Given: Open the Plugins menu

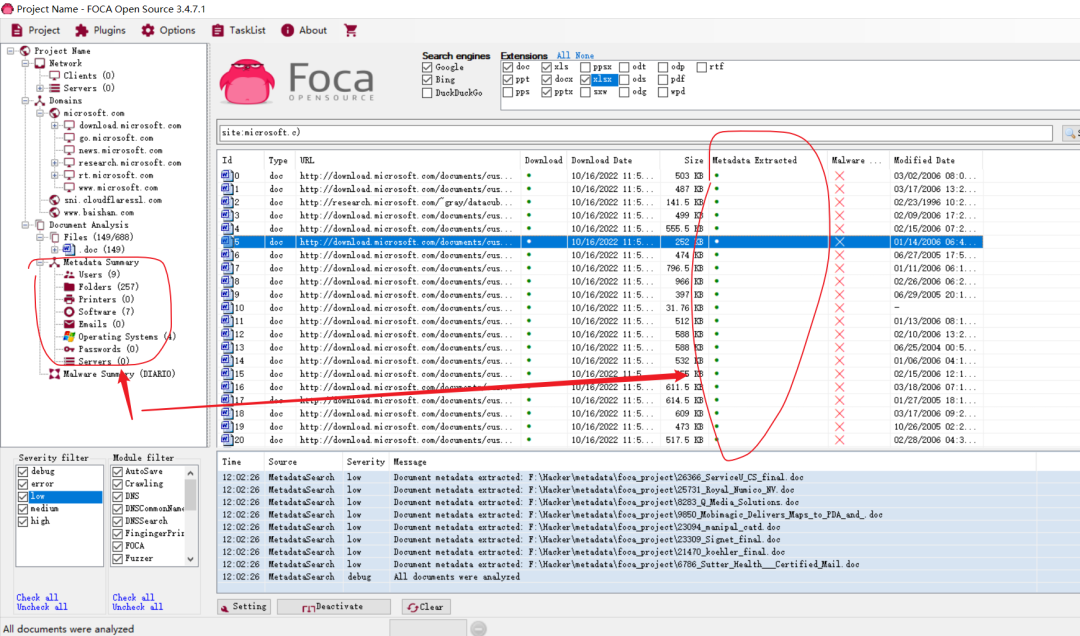Looking at the screenshot, I should 101,30.
